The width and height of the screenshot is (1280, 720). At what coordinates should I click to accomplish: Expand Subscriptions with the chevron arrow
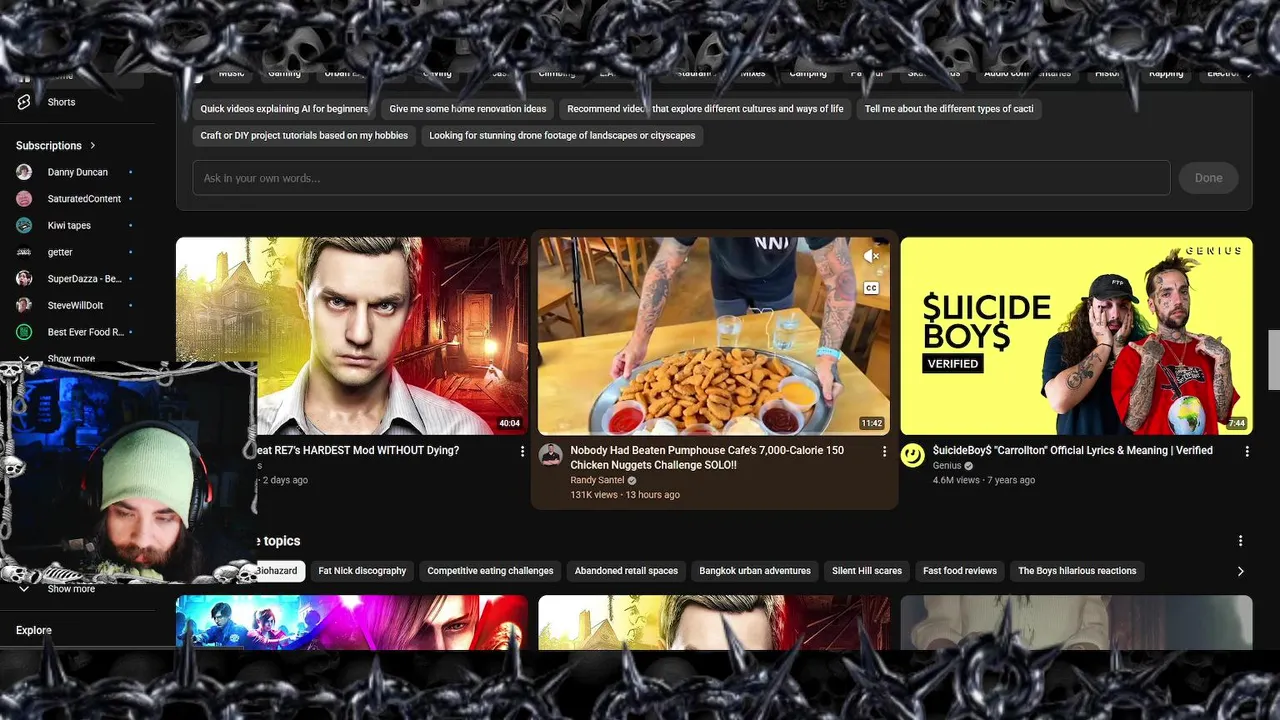click(93, 146)
